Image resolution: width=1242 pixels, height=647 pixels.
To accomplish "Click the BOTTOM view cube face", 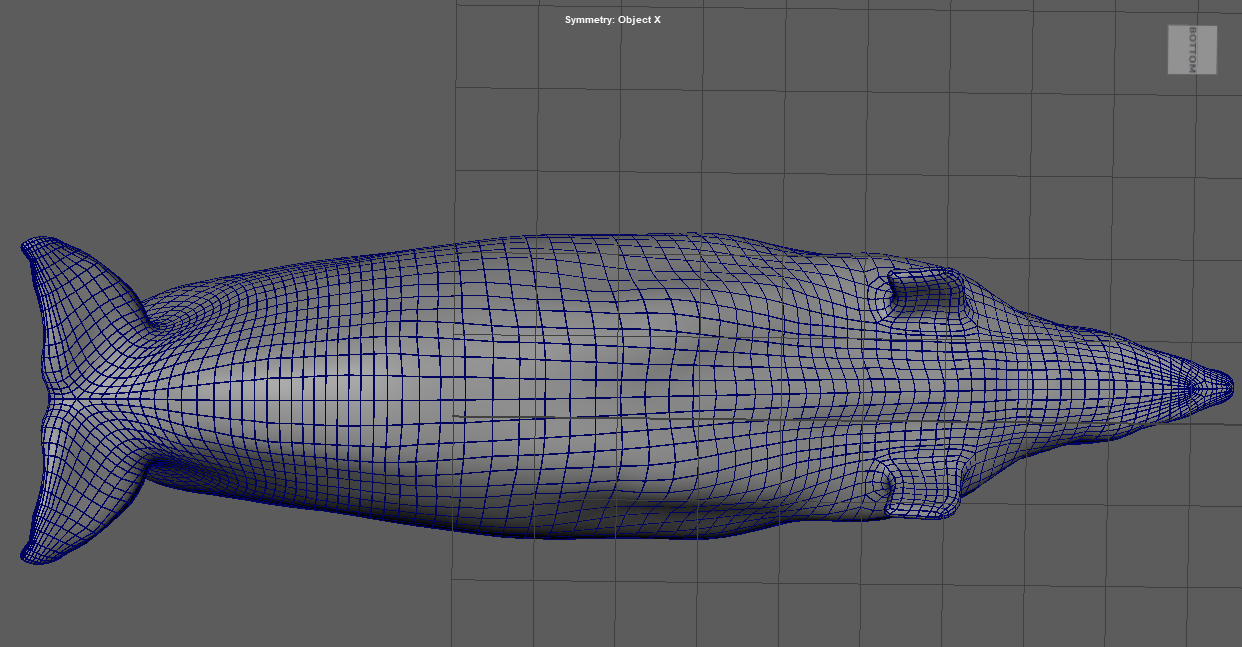I will tap(1192, 50).
